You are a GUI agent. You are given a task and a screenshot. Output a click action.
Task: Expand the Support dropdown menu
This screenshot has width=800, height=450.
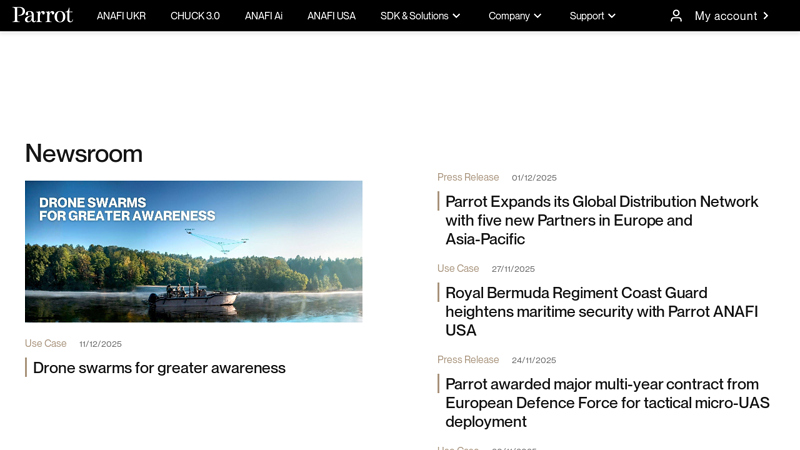[592, 16]
